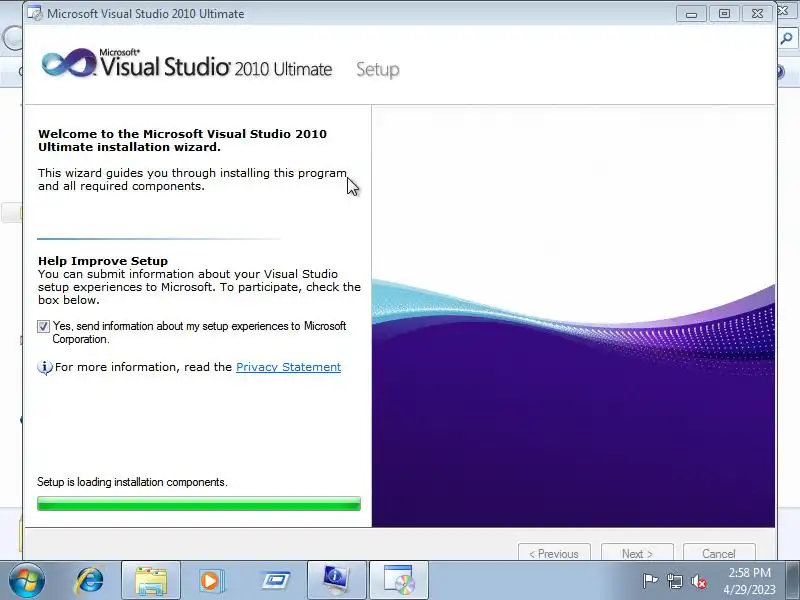This screenshot has width=800, height=600.
Task: Close the Visual Studio setup window
Action: click(757, 14)
